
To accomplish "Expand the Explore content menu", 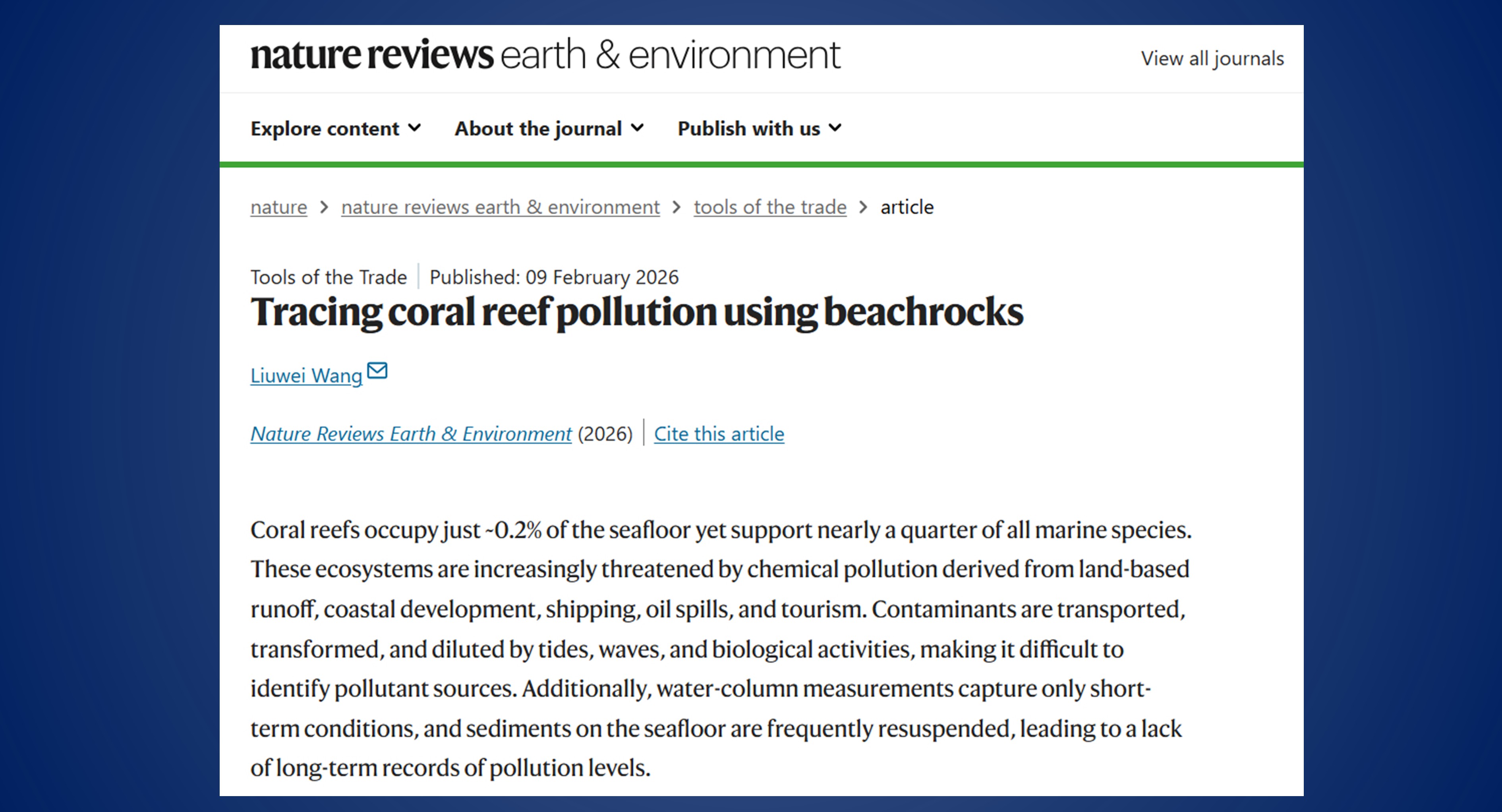I will tap(335, 128).
